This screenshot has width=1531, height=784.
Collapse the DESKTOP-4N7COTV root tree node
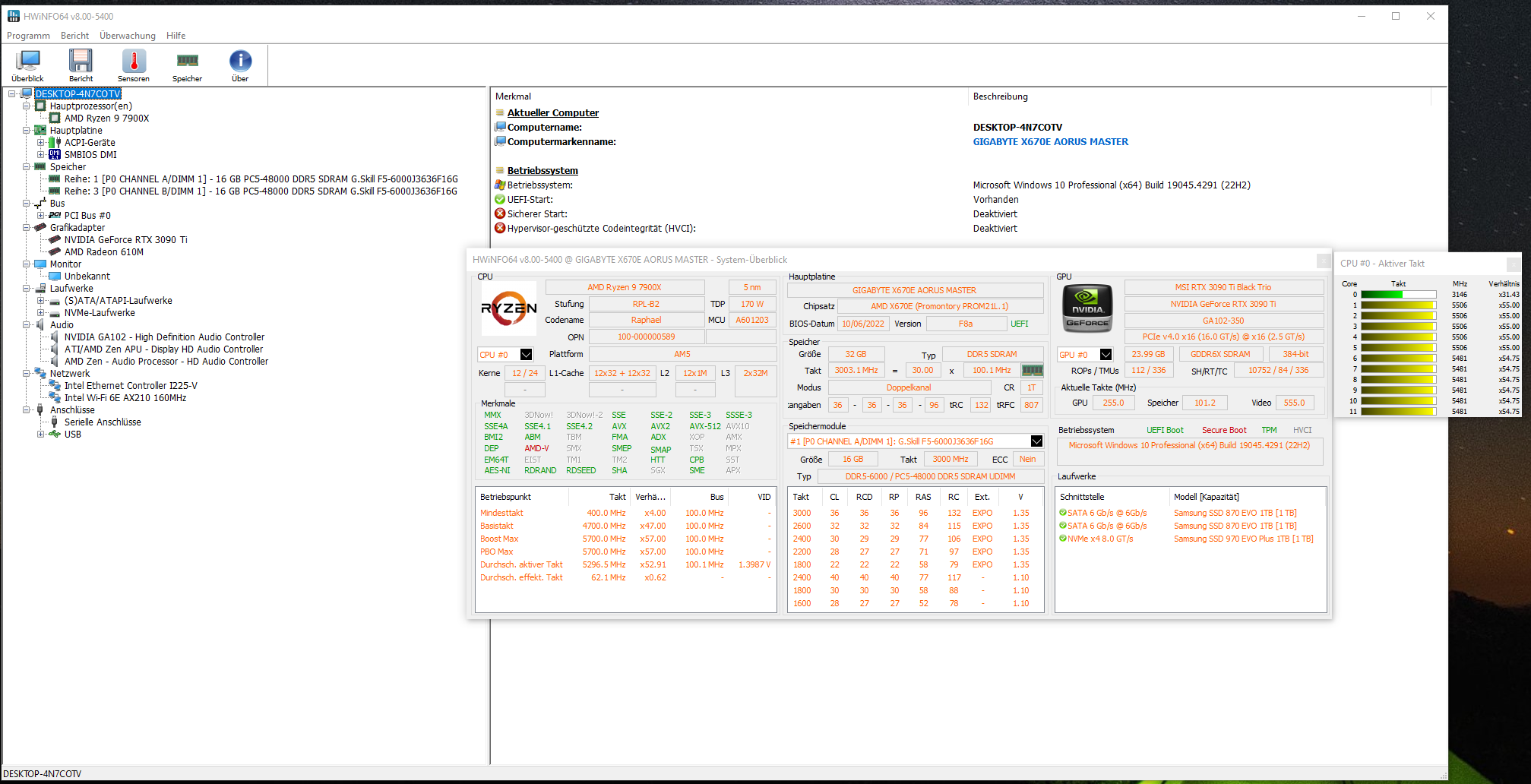point(11,94)
